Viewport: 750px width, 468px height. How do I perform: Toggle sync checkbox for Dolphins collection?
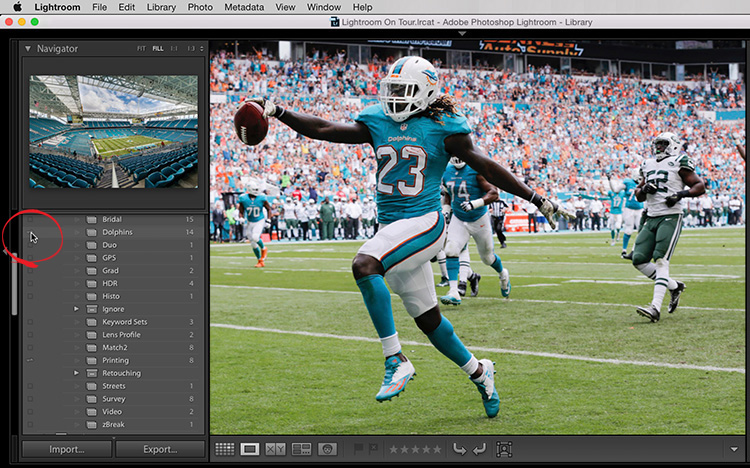coord(30,233)
